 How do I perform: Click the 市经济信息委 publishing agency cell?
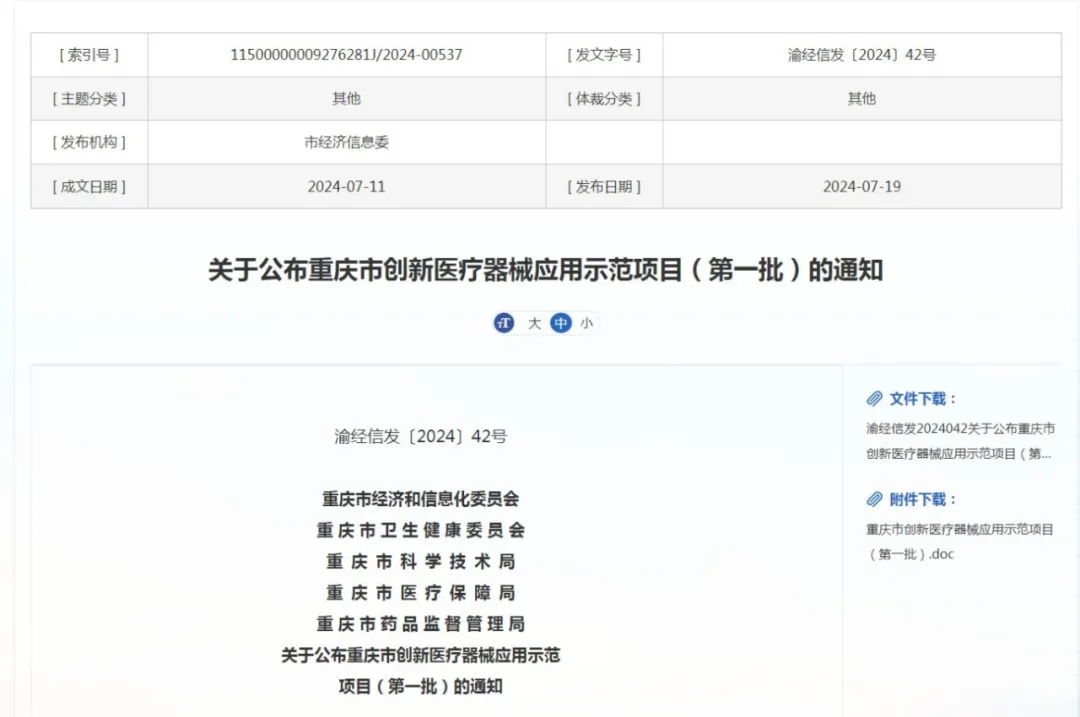pos(346,142)
